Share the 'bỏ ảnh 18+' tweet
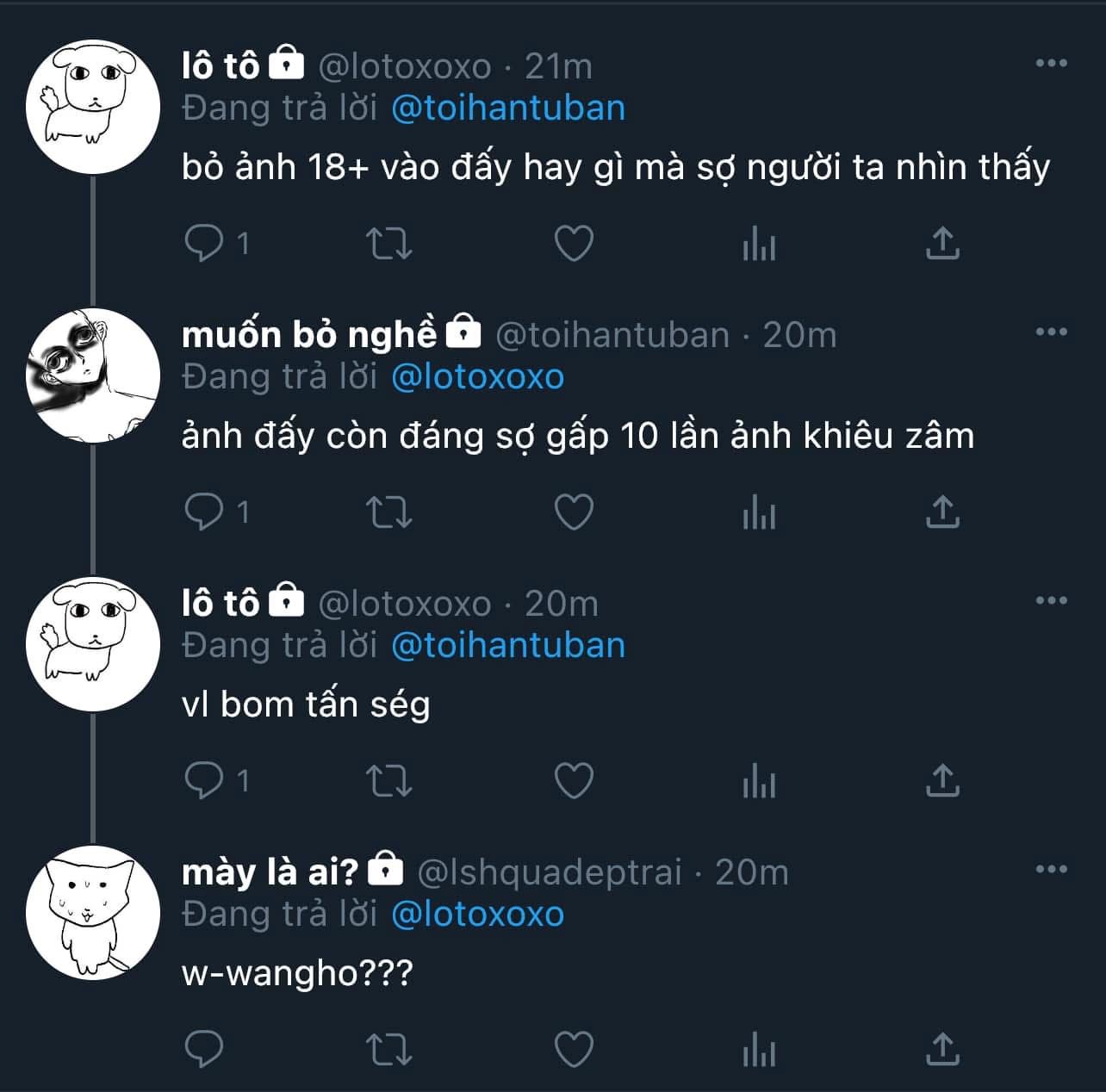This screenshot has height=1092, width=1106. pos(942,244)
